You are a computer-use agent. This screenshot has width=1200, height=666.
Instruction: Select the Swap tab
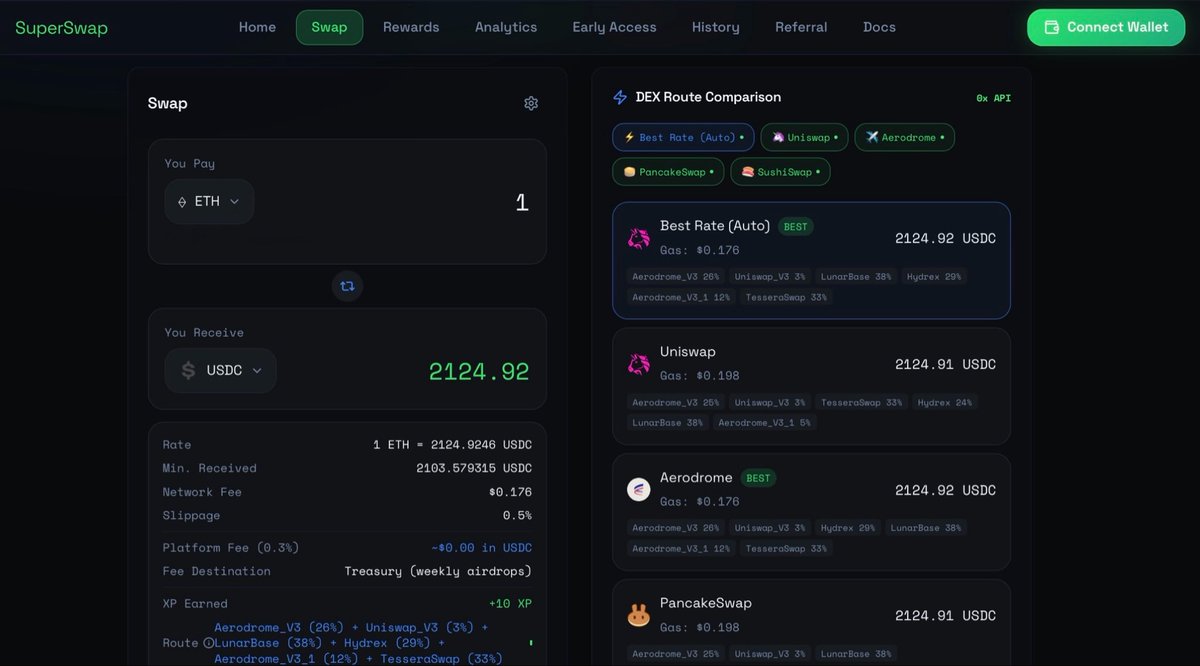(x=329, y=27)
